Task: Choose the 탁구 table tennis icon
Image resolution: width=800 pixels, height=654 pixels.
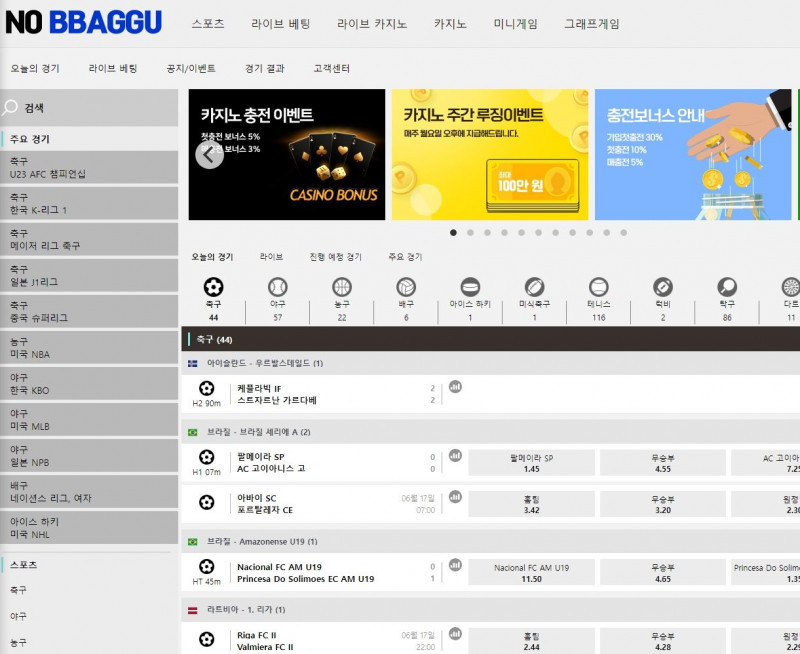Action: coord(726,288)
